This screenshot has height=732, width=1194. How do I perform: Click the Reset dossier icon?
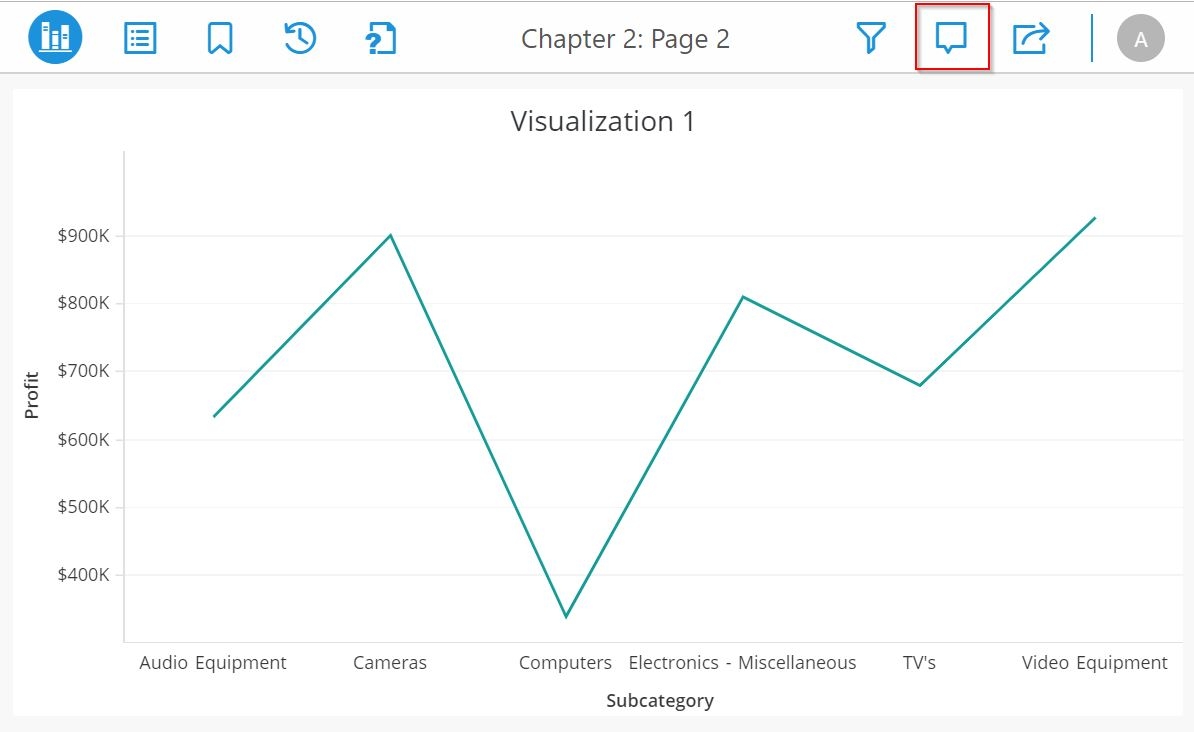(x=300, y=38)
